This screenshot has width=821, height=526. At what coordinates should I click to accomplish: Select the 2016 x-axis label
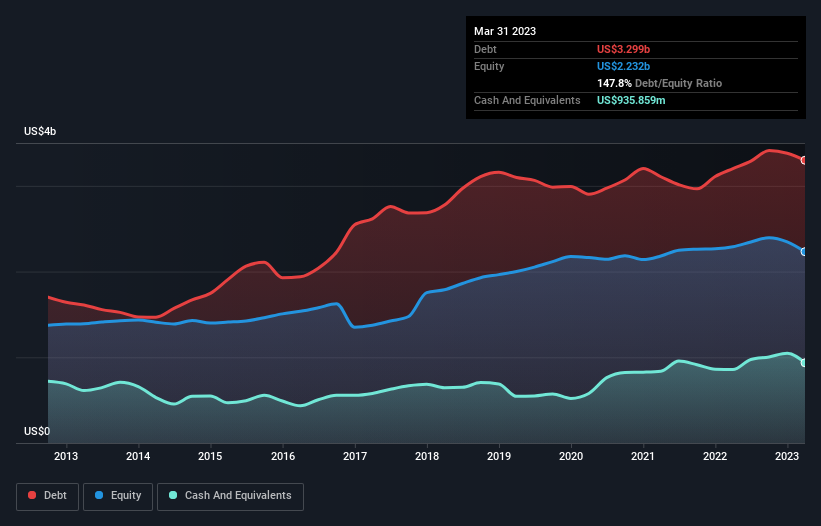click(x=283, y=456)
